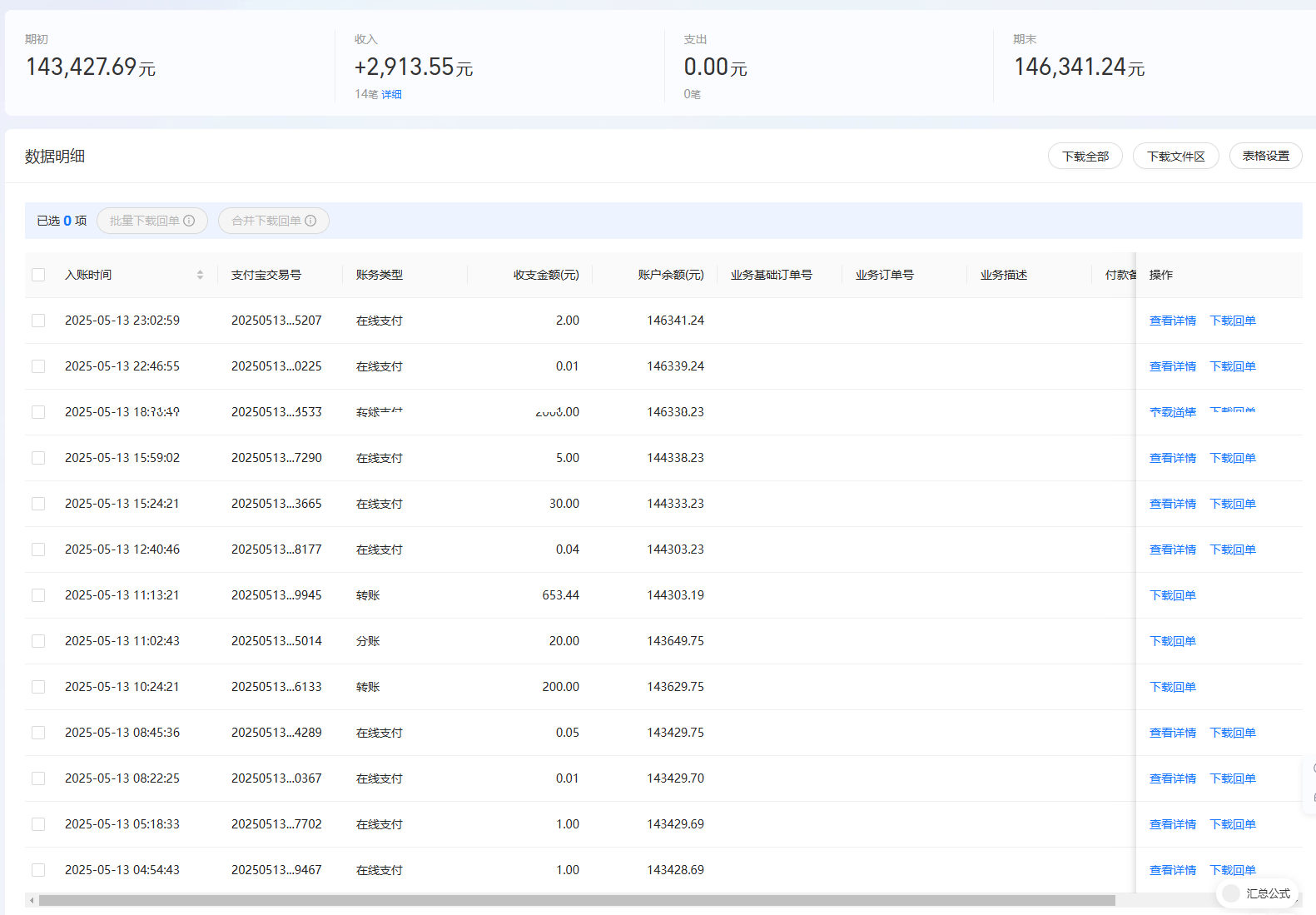The height and width of the screenshot is (915, 1316).
Task: View details of transaction 20250513...3665
Action: pyautogui.click(x=1173, y=504)
